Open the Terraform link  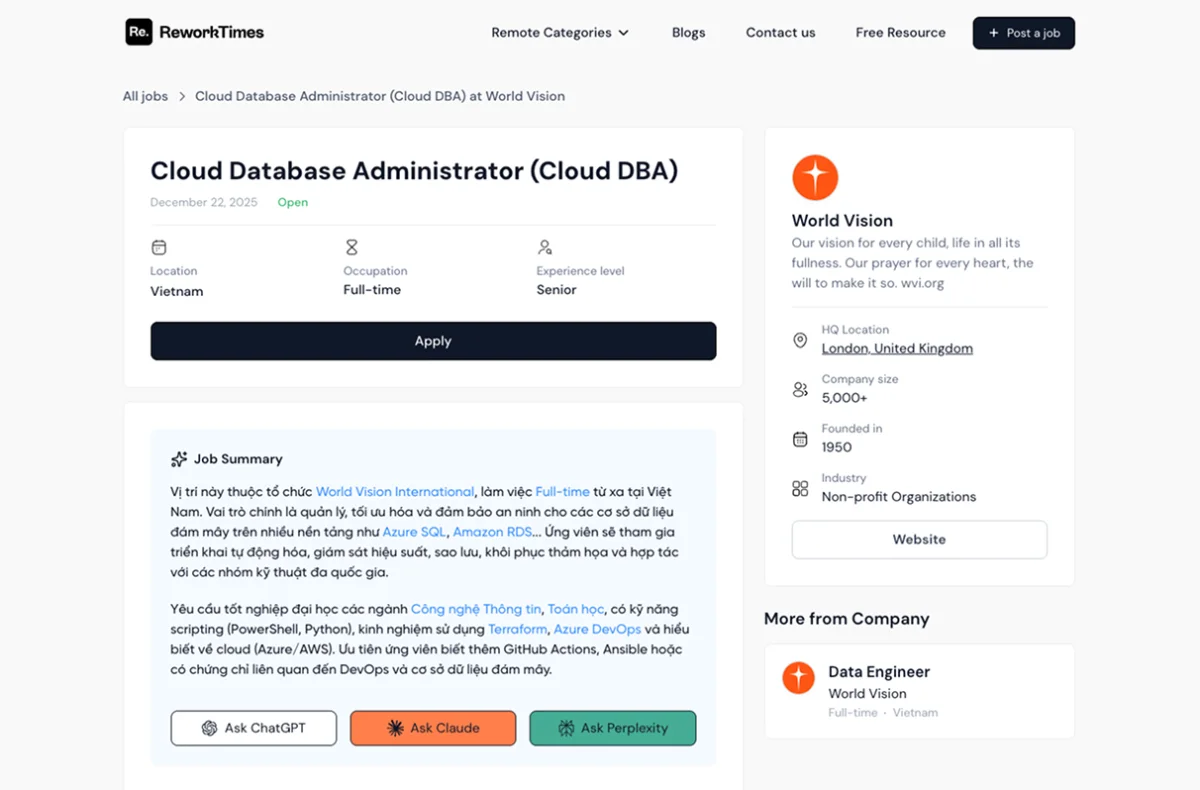(518, 629)
